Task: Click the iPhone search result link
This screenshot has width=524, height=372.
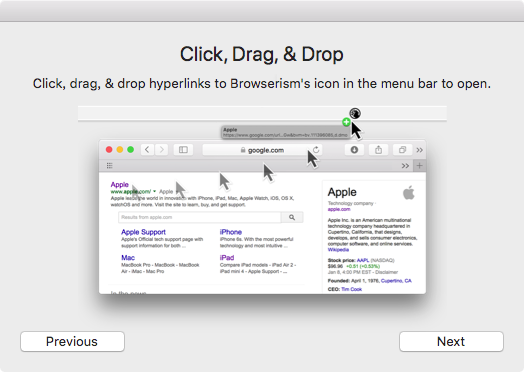Action: (x=231, y=232)
